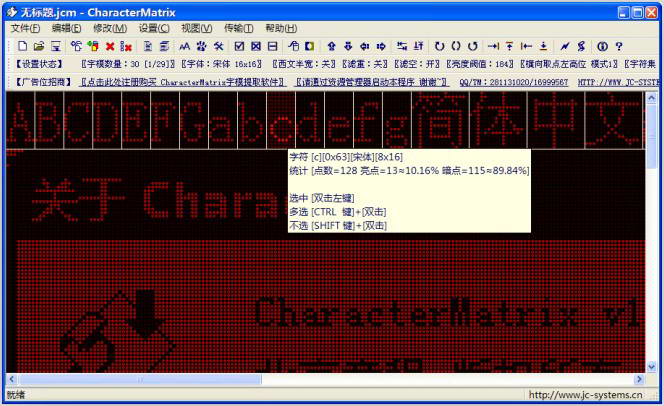Click the align-to-left-edge arrow icon

click(x=526, y=46)
